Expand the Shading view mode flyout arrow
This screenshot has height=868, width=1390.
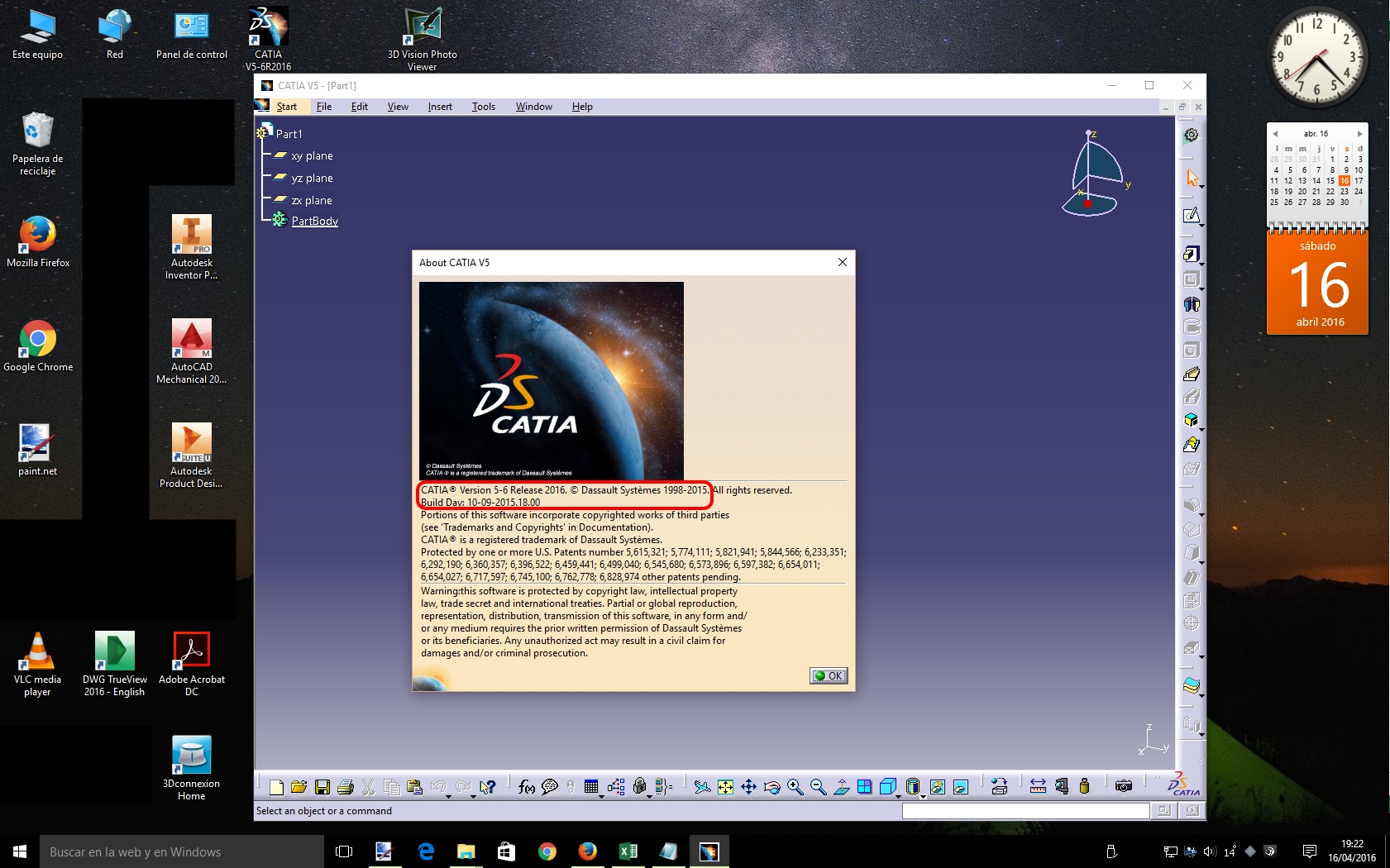pos(923,797)
